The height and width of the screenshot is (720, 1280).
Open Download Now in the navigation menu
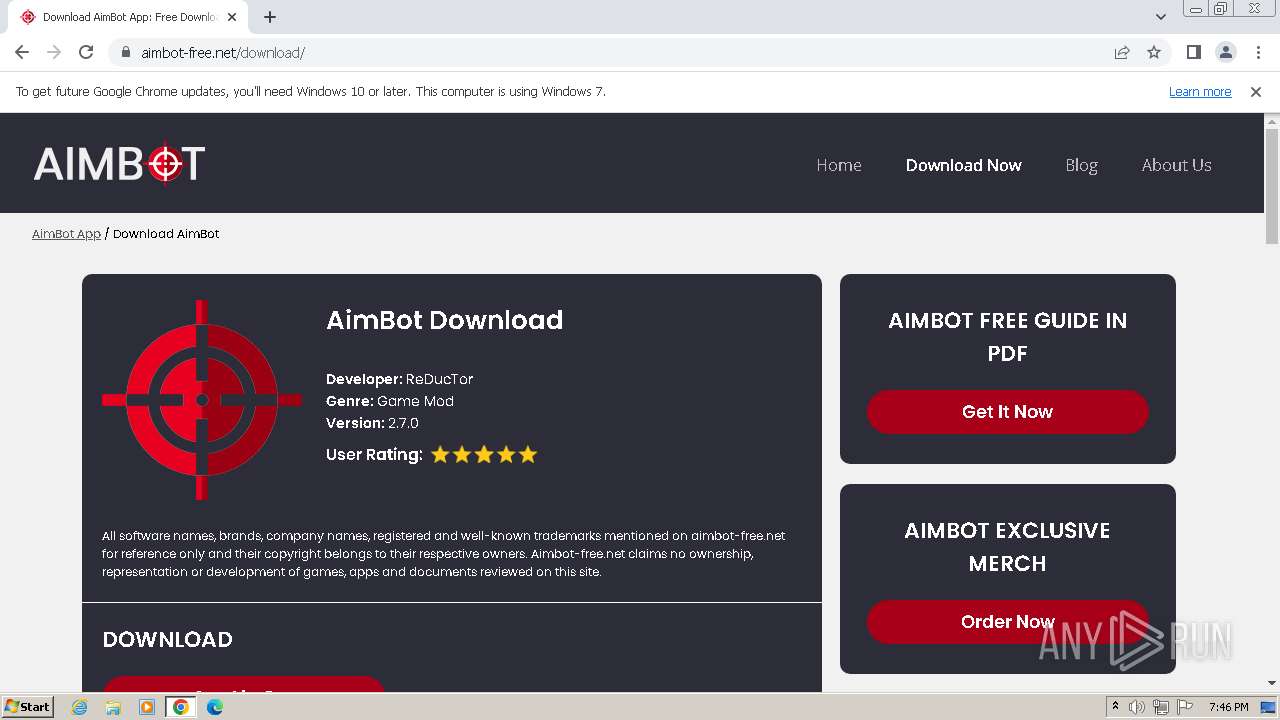pos(963,165)
